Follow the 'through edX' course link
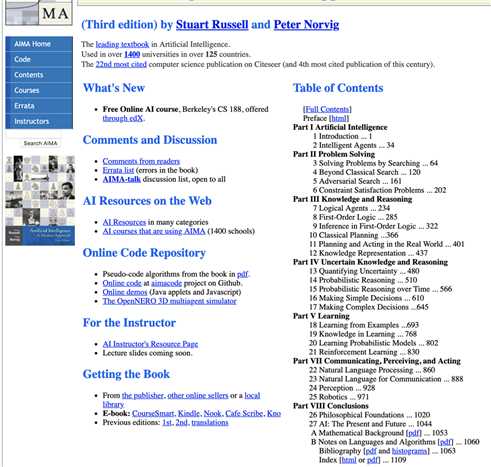491x467 pixels. [123, 118]
